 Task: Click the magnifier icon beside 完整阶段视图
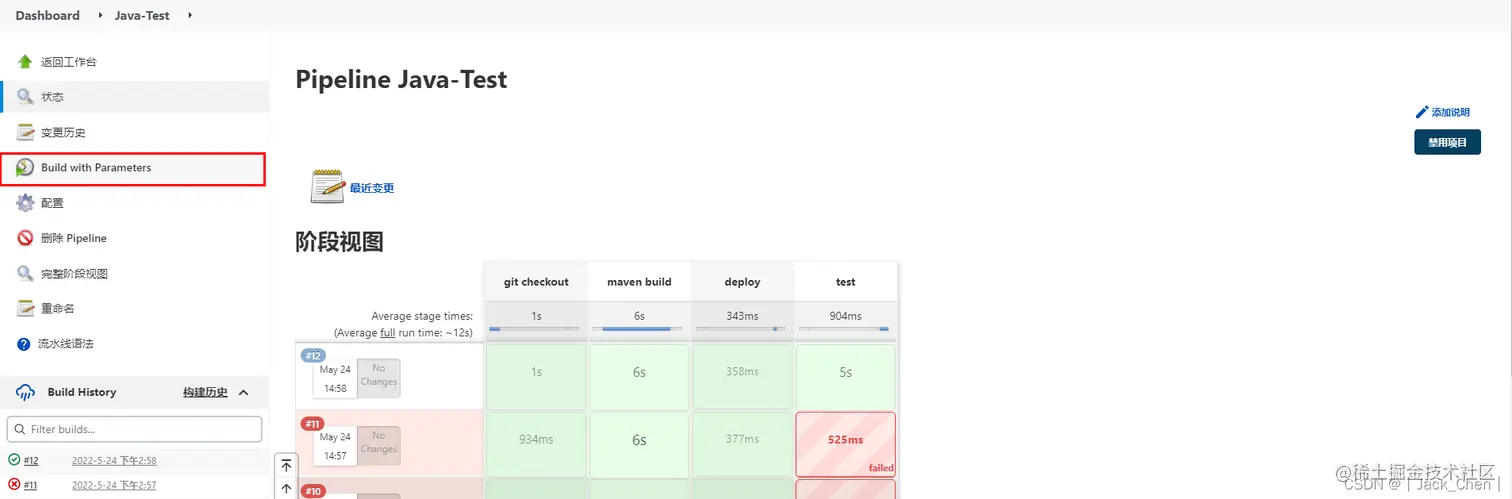25,273
